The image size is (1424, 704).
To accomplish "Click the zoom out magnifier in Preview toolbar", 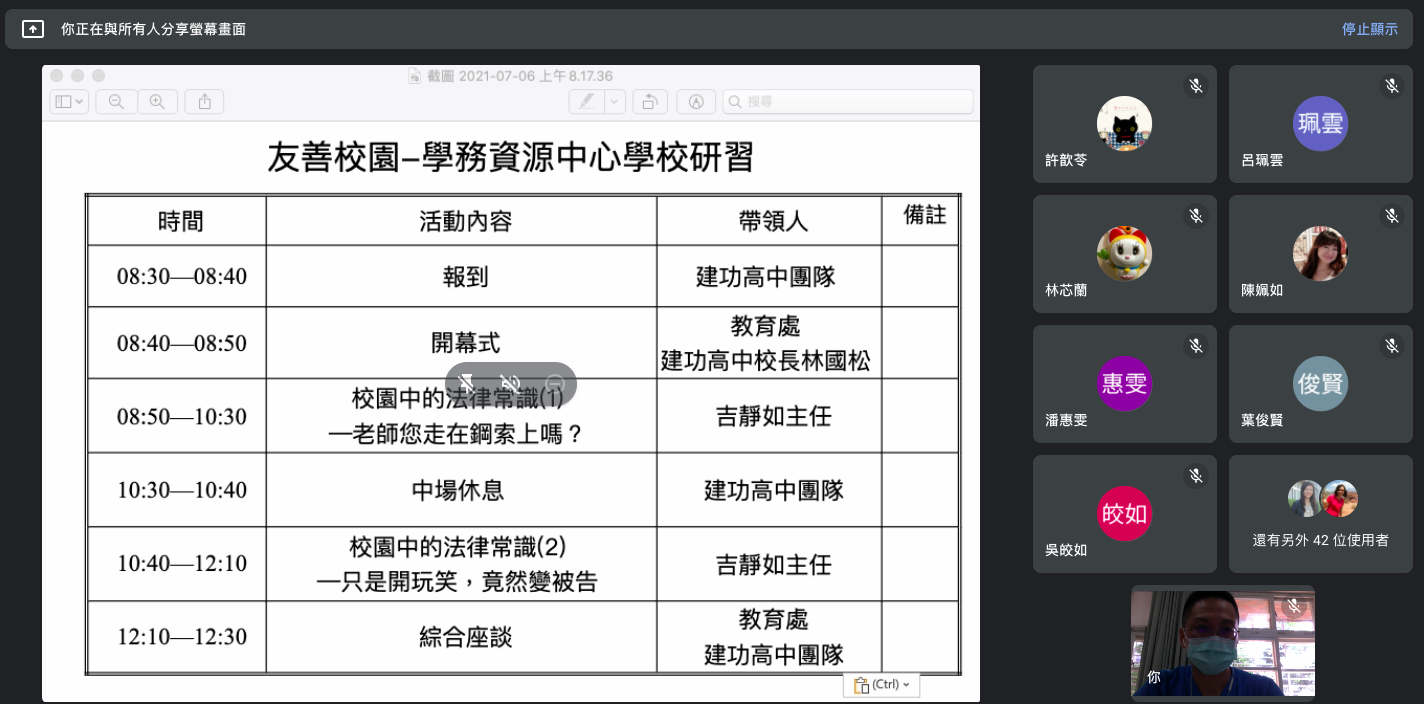I will 116,101.
